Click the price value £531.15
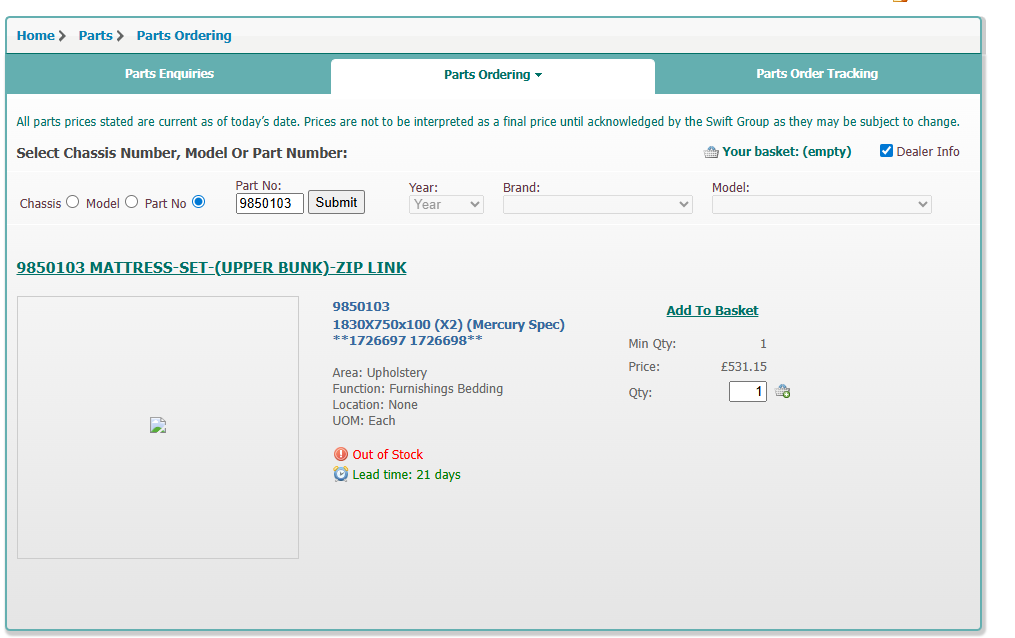Screen dimensions: 1015x638 pyautogui.click(x=744, y=367)
